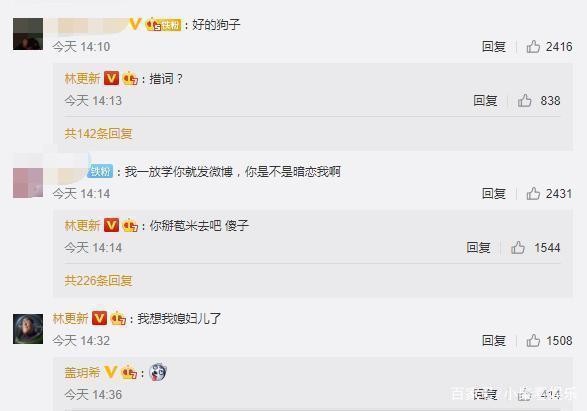Reply to the '好的狗子' comment
Image resolution: width=587 pixels, height=411 pixels.
(x=494, y=47)
